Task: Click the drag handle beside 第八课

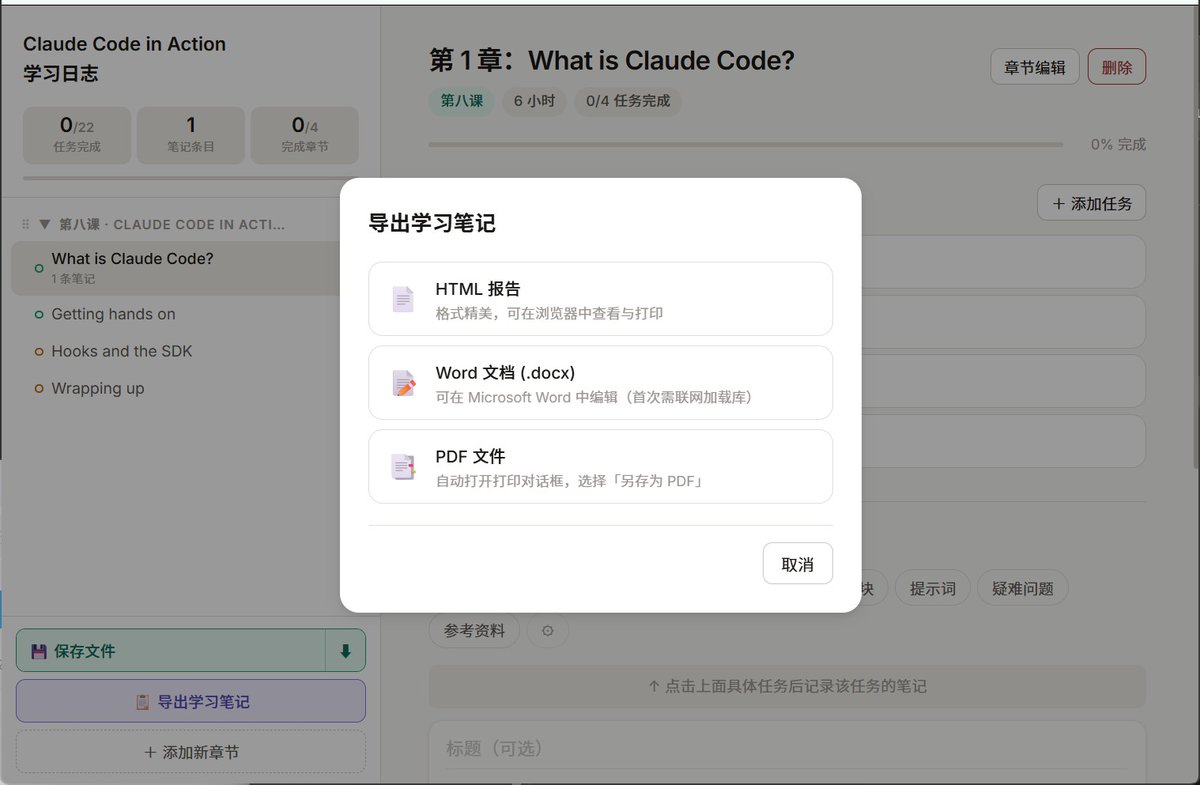Action: (26, 224)
